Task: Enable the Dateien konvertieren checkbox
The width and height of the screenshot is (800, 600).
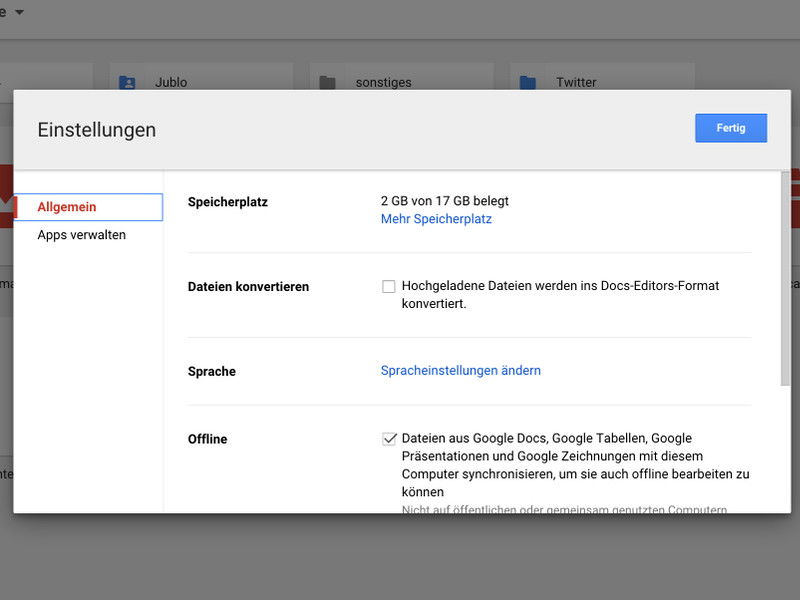Action: 389,287
